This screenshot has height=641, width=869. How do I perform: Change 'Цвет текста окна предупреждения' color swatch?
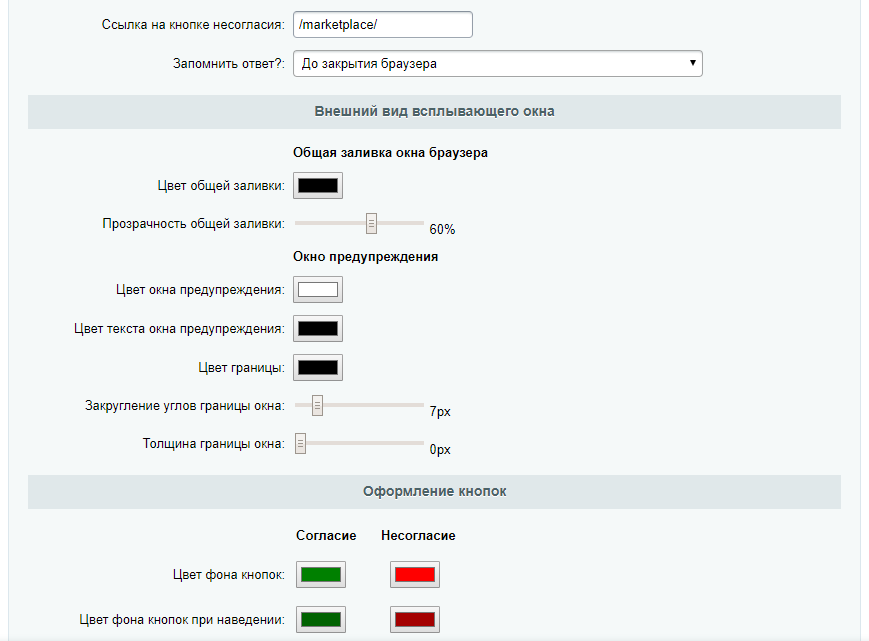click(x=318, y=329)
